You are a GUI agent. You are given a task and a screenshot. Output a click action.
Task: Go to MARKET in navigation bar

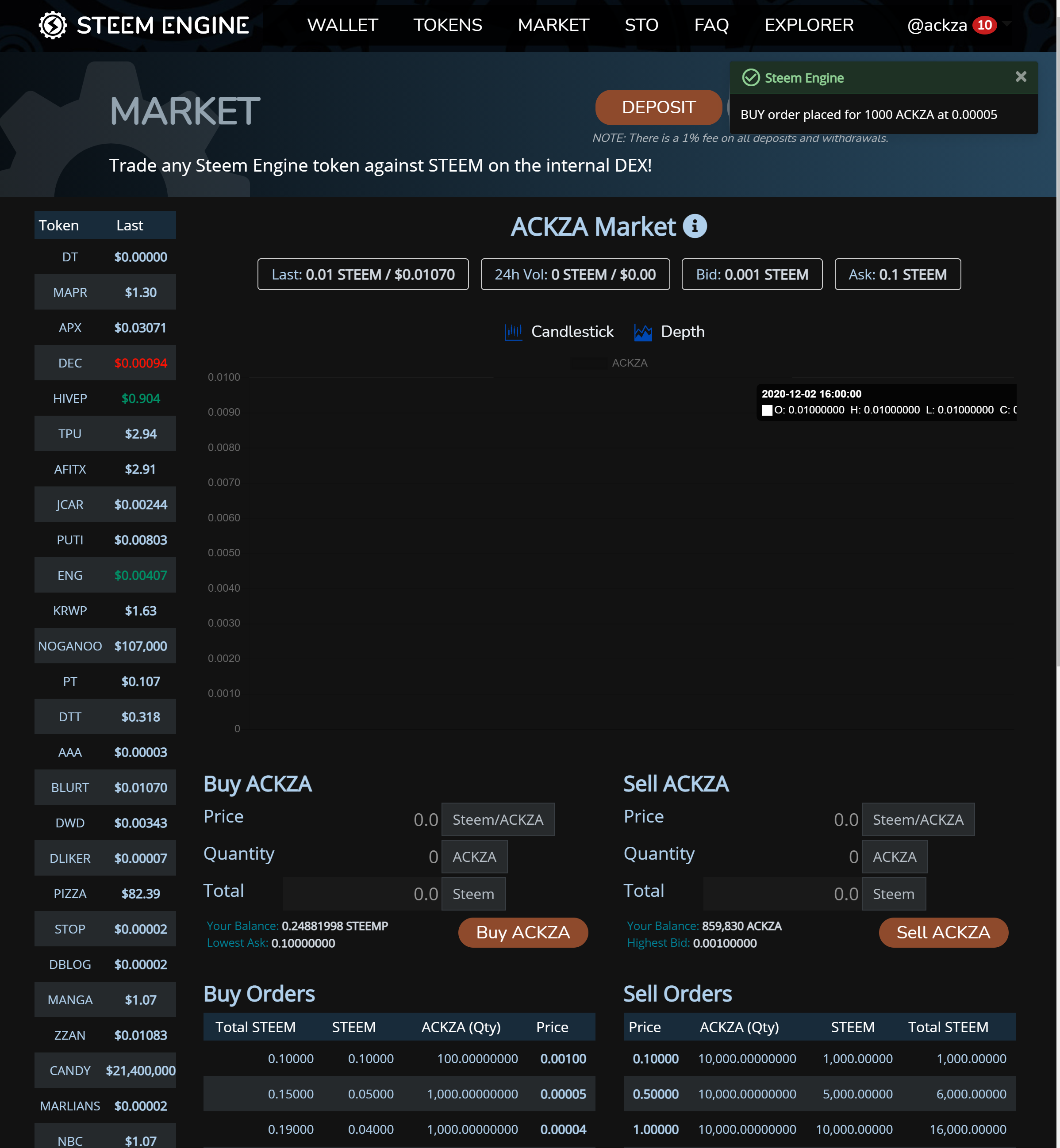[x=553, y=25]
